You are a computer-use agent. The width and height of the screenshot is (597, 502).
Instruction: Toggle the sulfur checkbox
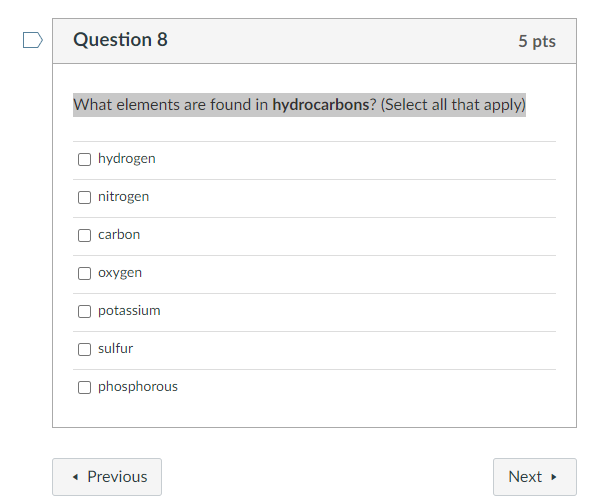(85, 349)
